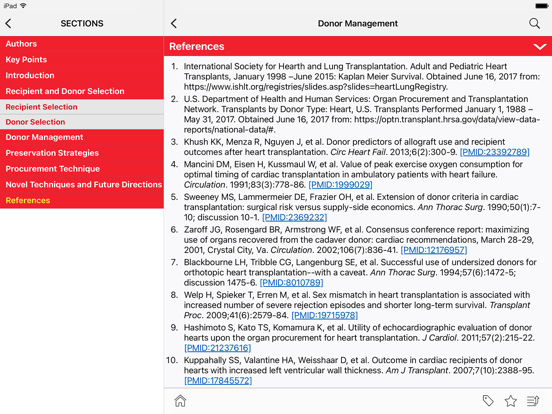
Task: Tap the Sweeney MS reference text
Action: pyautogui.click(x=362, y=207)
